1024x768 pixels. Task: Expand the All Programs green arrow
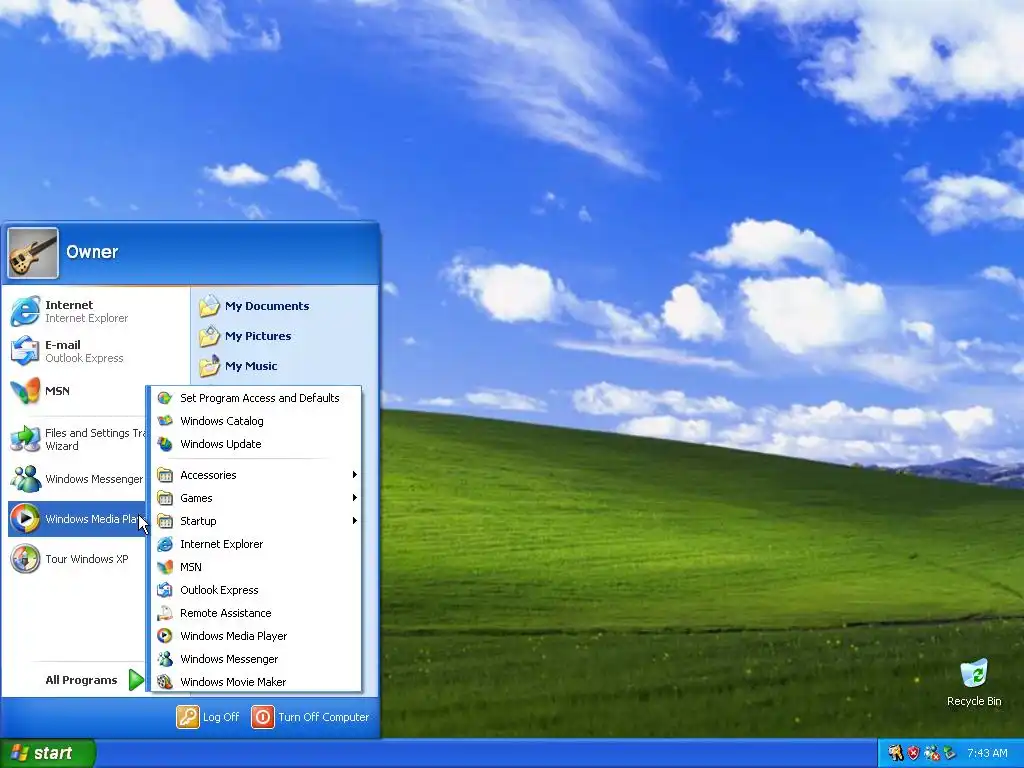coord(136,680)
